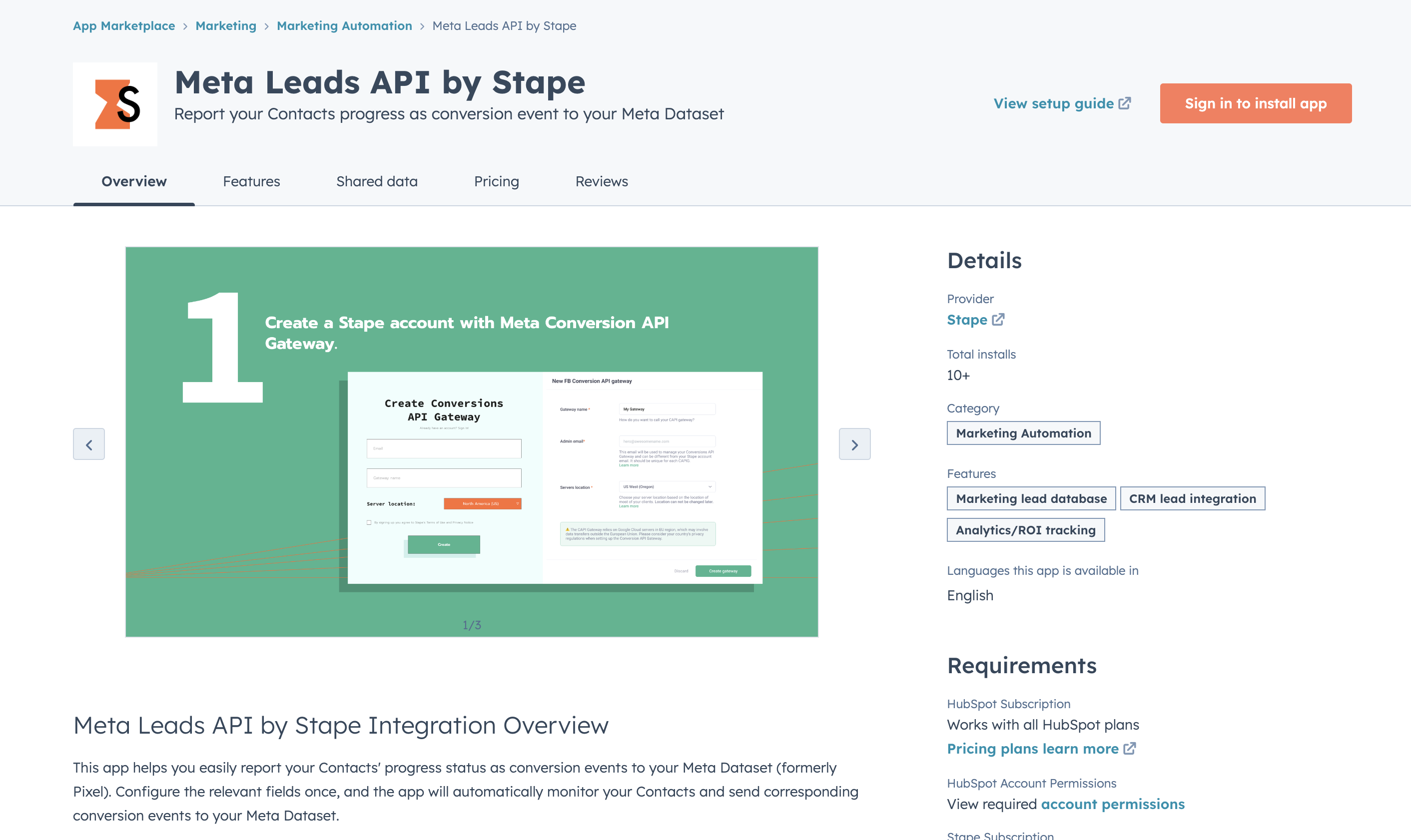Click the Marketing breadcrumb navigation item
The width and height of the screenshot is (1411, 840).
click(224, 24)
